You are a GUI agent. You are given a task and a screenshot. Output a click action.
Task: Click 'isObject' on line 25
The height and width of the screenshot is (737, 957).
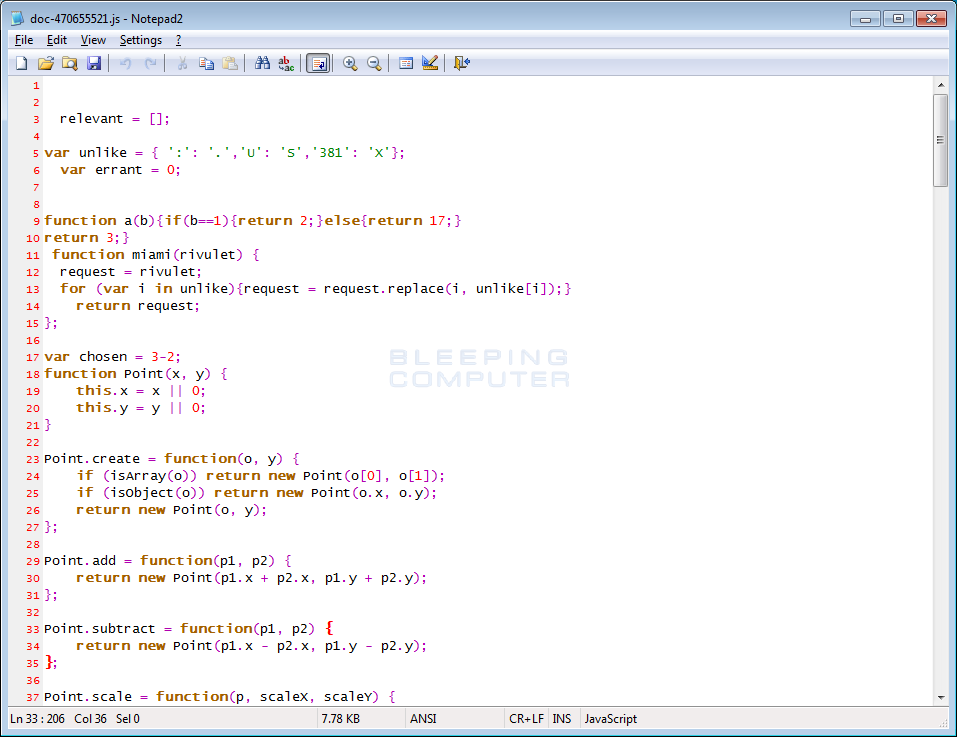click(x=142, y=492)
